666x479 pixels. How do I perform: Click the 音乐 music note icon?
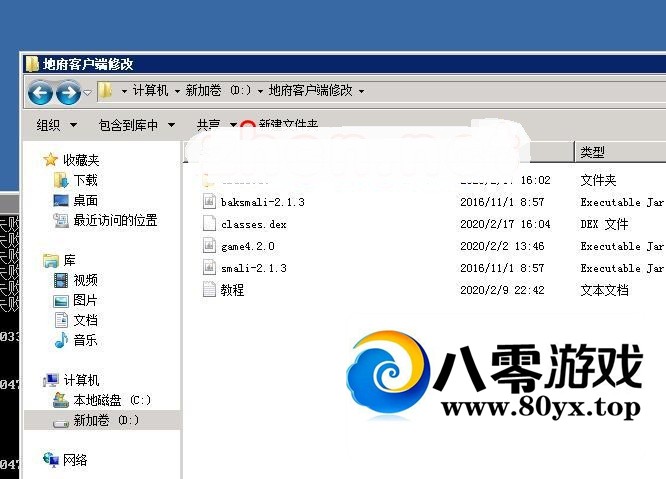click(x=61, y=340)
